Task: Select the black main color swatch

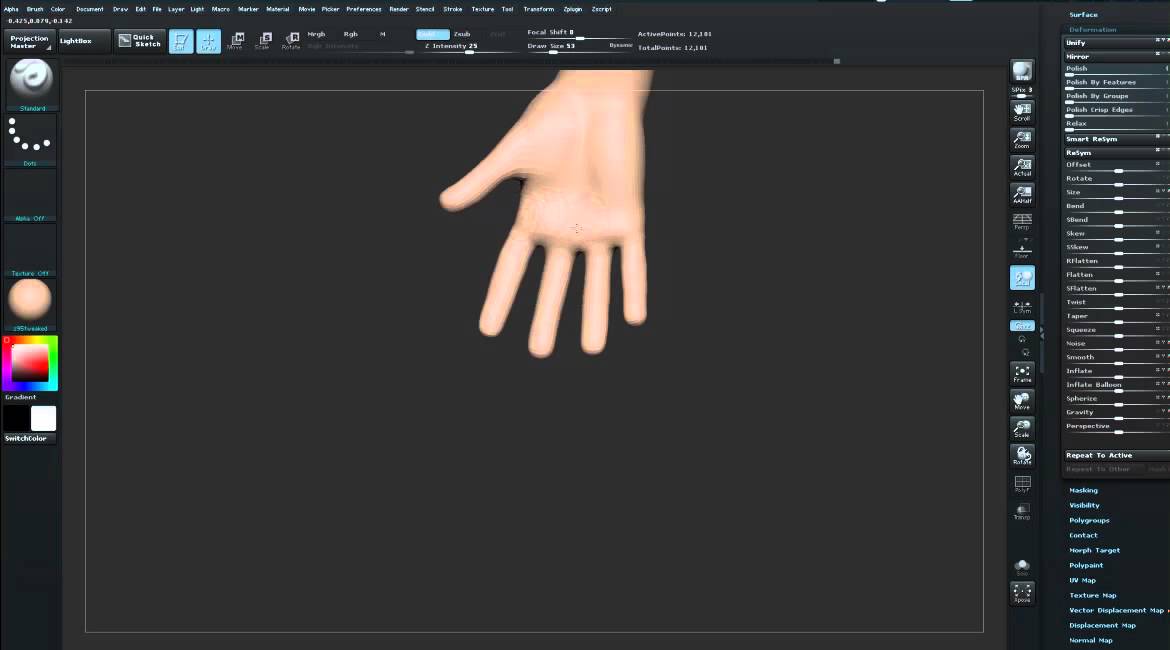Action: coord(16,419)
